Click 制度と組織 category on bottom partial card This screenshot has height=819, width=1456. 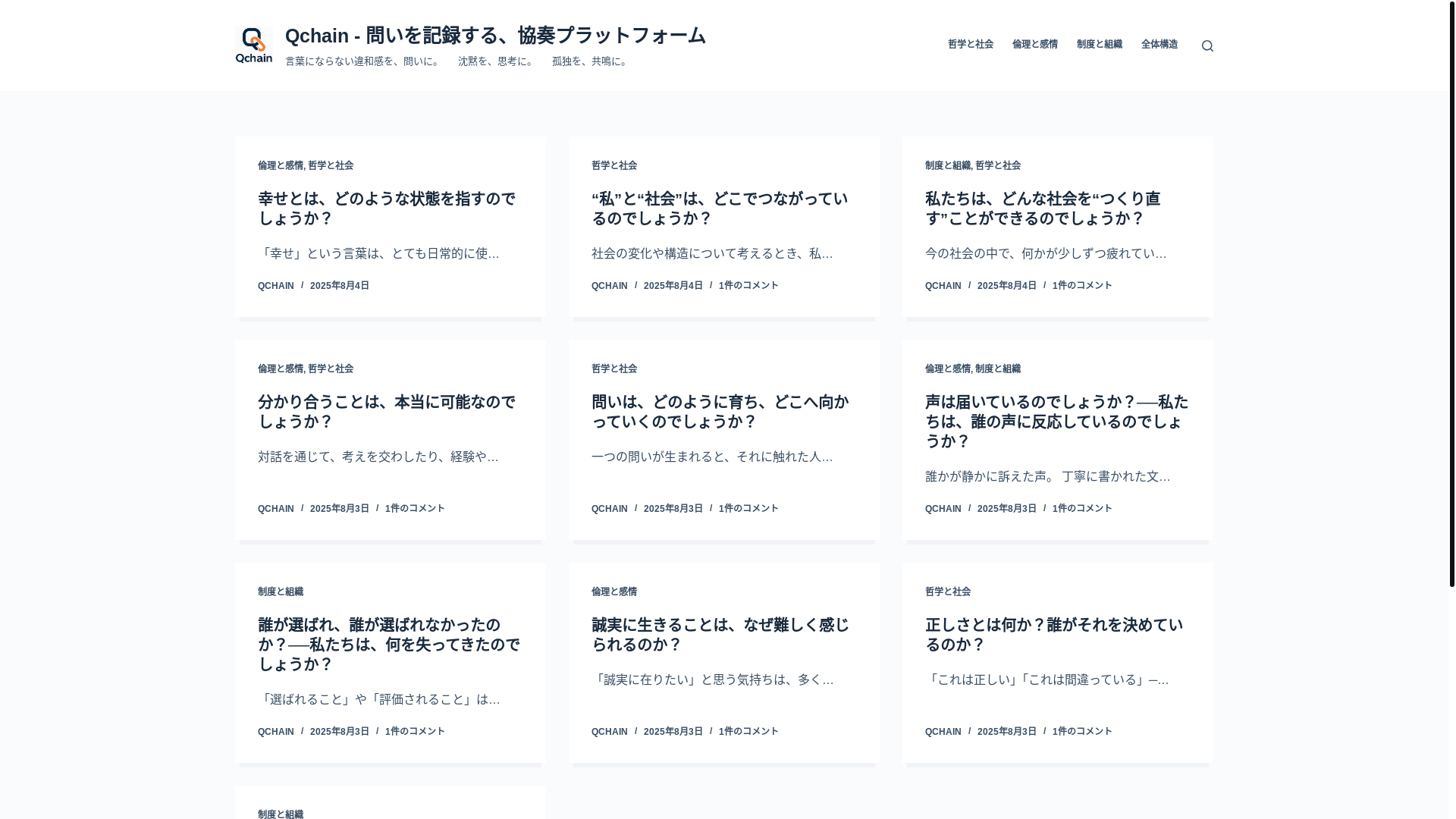point(281,814)
